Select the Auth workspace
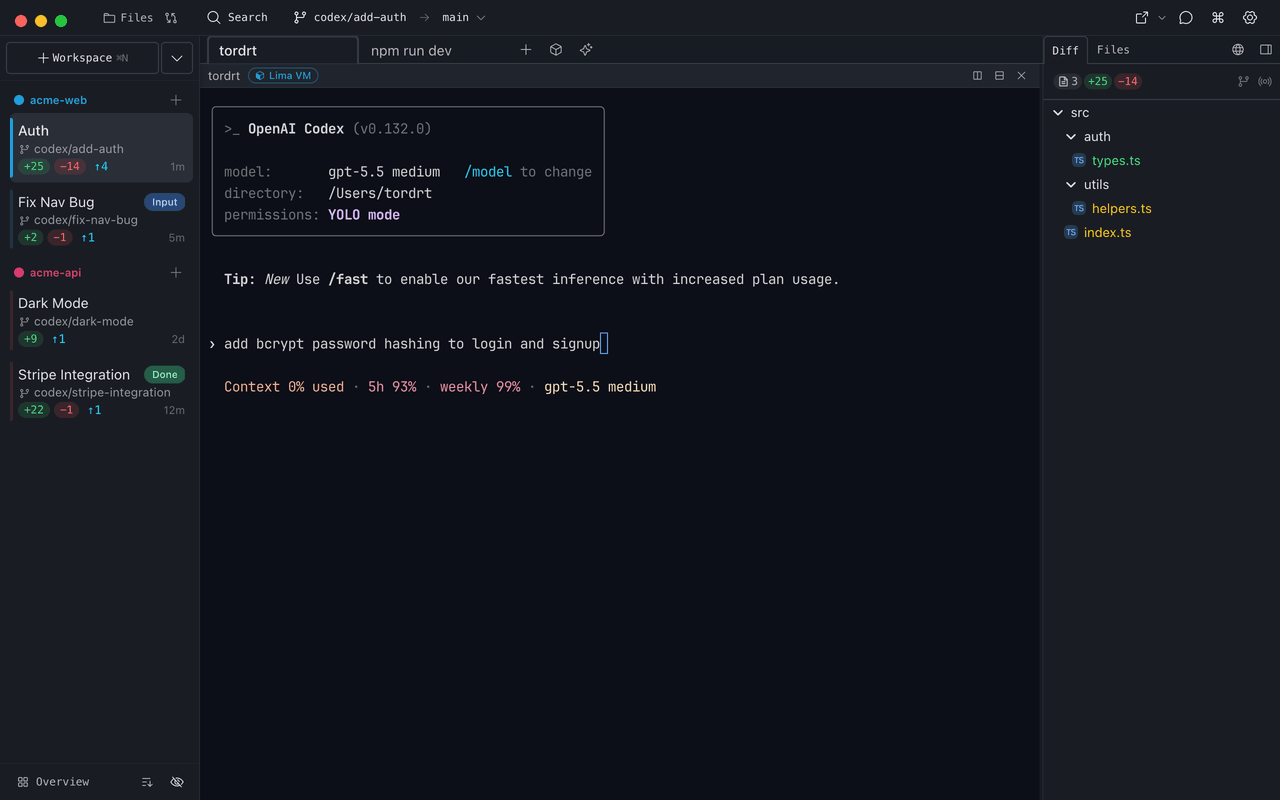 pos(101,147)
